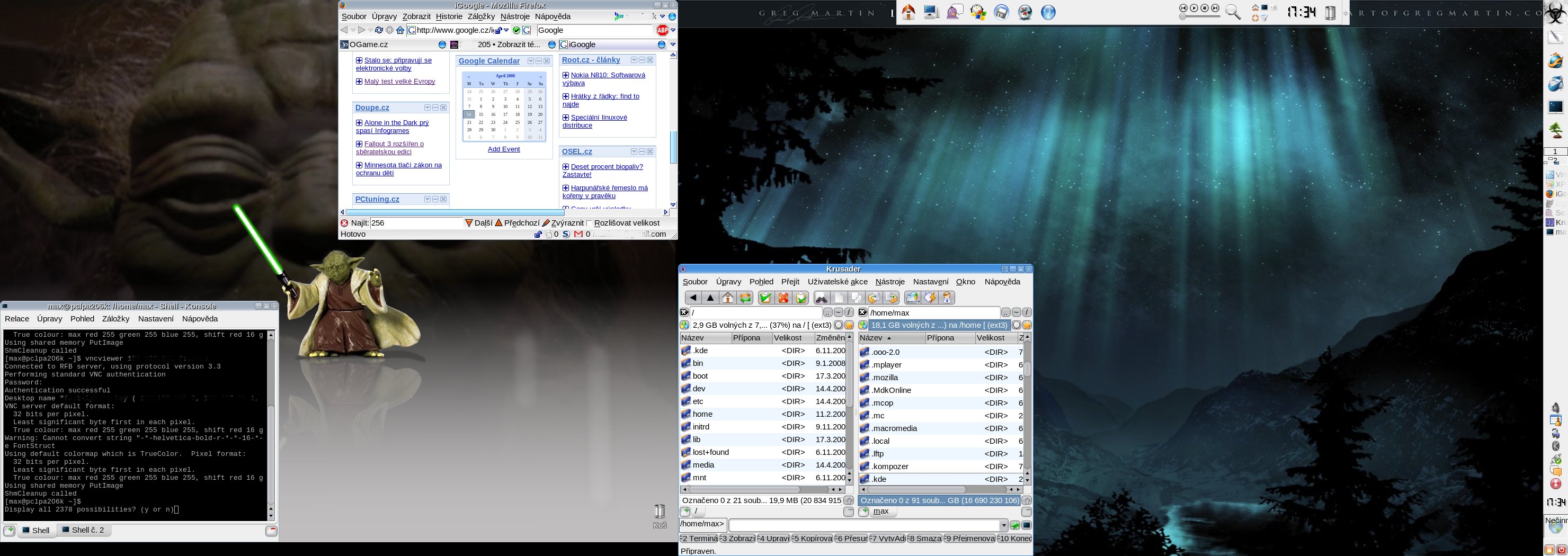
Task: Sort Krusader left panel by Velikost column
Action: [x=792, y=338]
